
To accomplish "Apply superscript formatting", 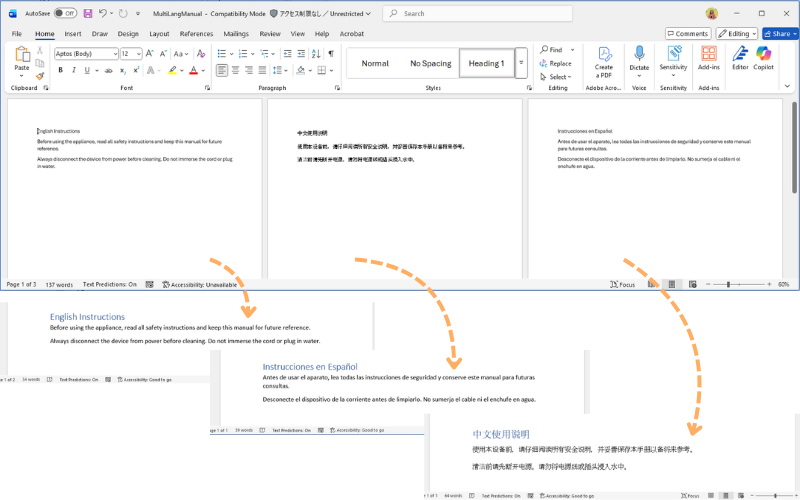I will (136, 70).
